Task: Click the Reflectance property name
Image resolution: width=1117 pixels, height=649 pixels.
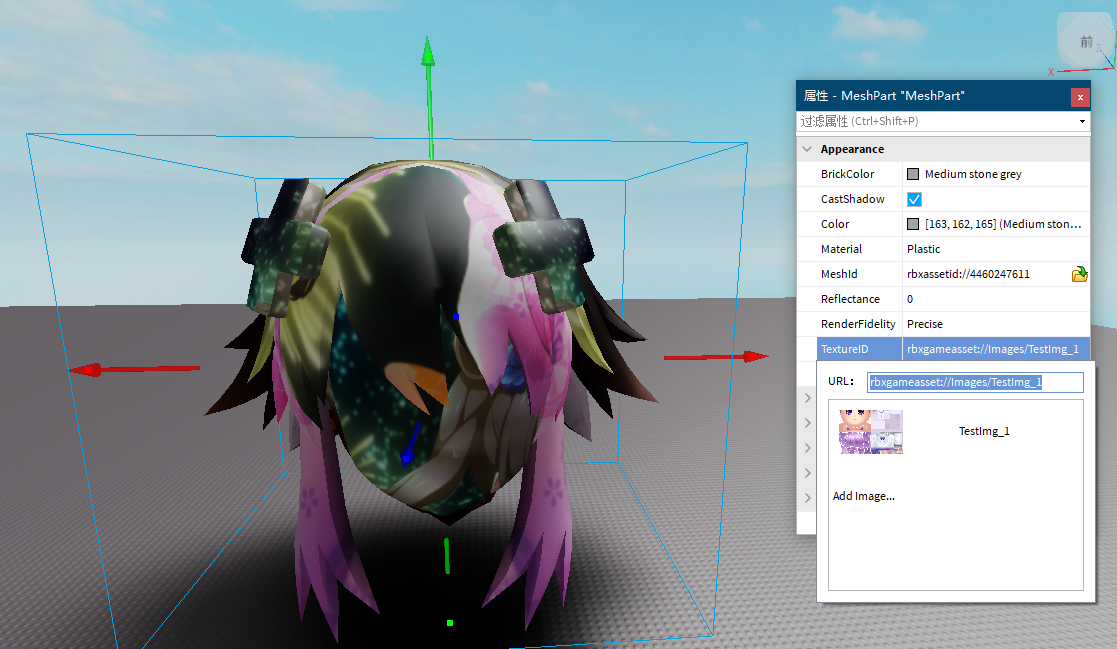Action: pyautogui.click(x=850, y=298)
